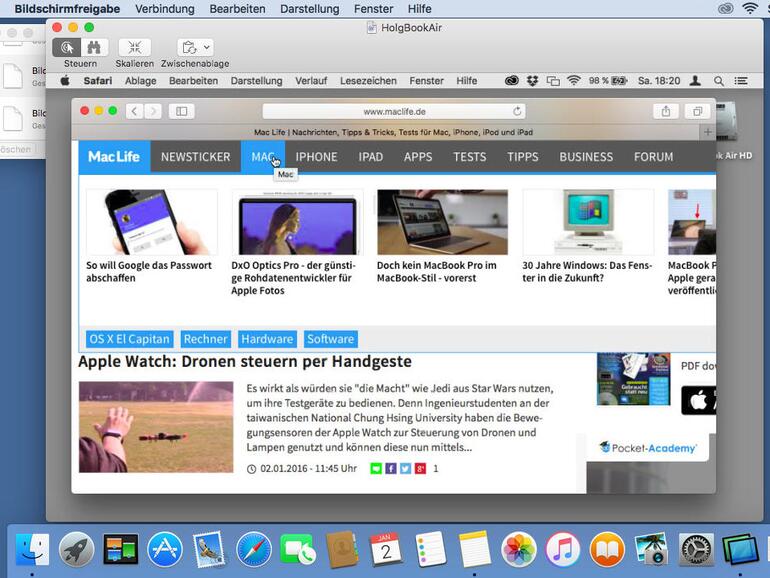Screen dimensions: 770x578
Task: Open iTunes from the Dock
Action: (x=563, y=549)
